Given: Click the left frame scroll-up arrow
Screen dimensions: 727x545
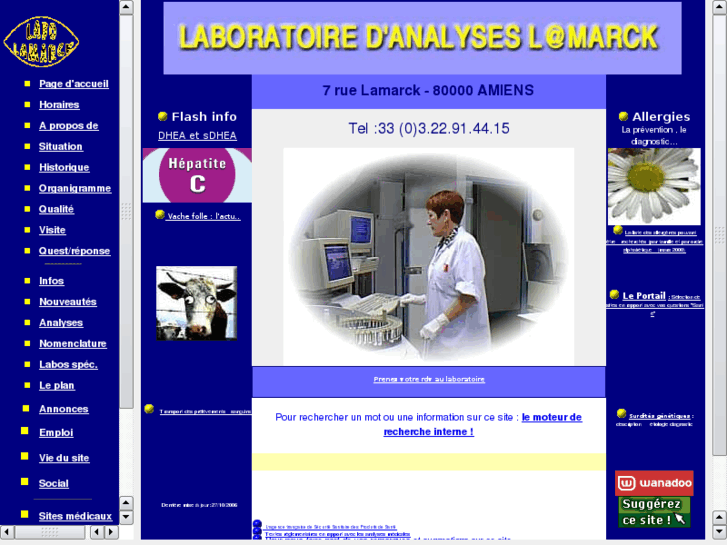Looking at the screenshot, I should pyautogui.click(x=126, y=7).
